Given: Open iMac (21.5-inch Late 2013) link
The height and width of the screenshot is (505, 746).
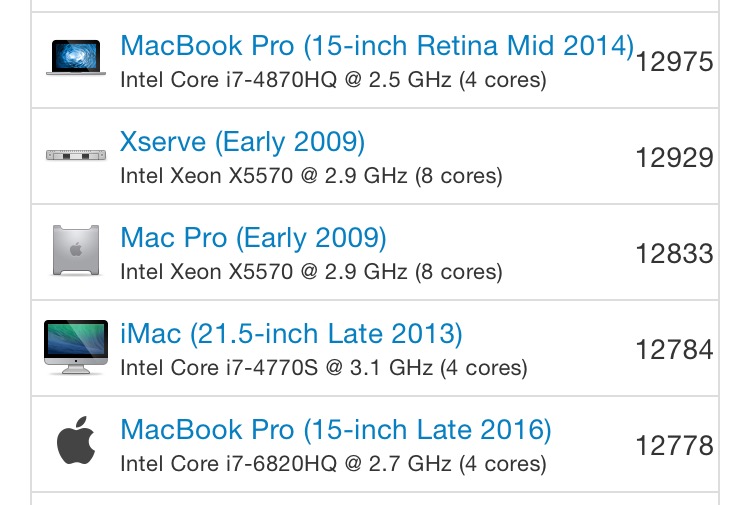Looking at the screenshot, I should (291, 334).
